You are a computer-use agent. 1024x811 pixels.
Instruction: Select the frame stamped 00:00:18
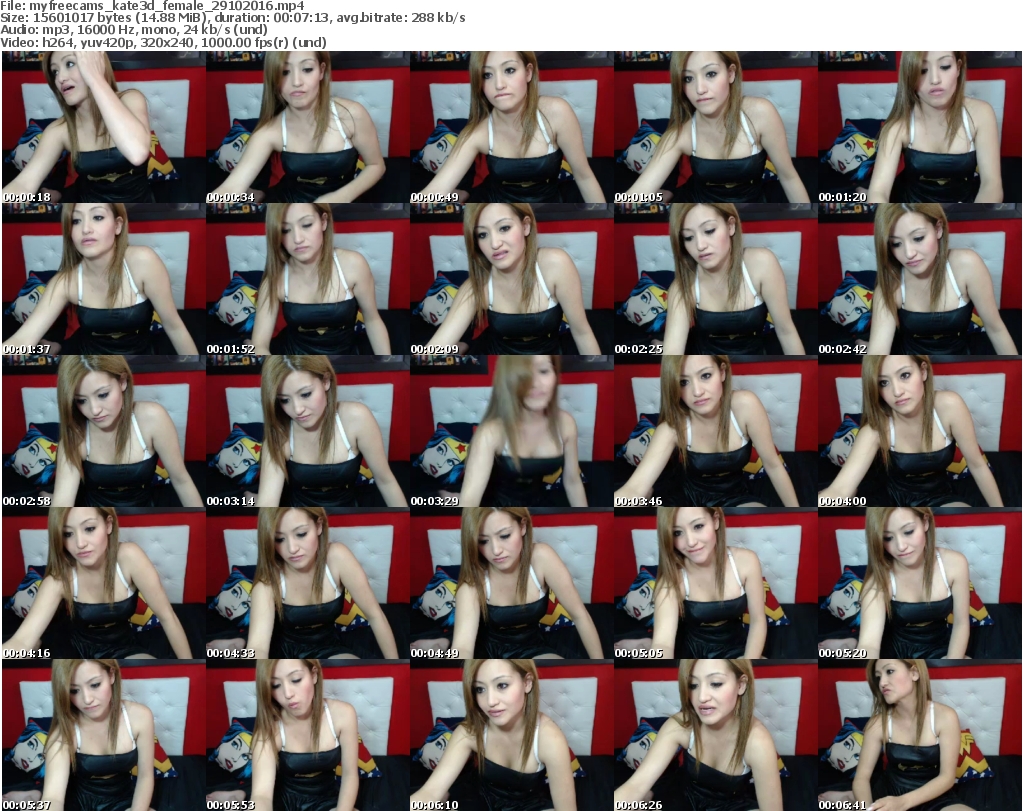pos(104,127)
